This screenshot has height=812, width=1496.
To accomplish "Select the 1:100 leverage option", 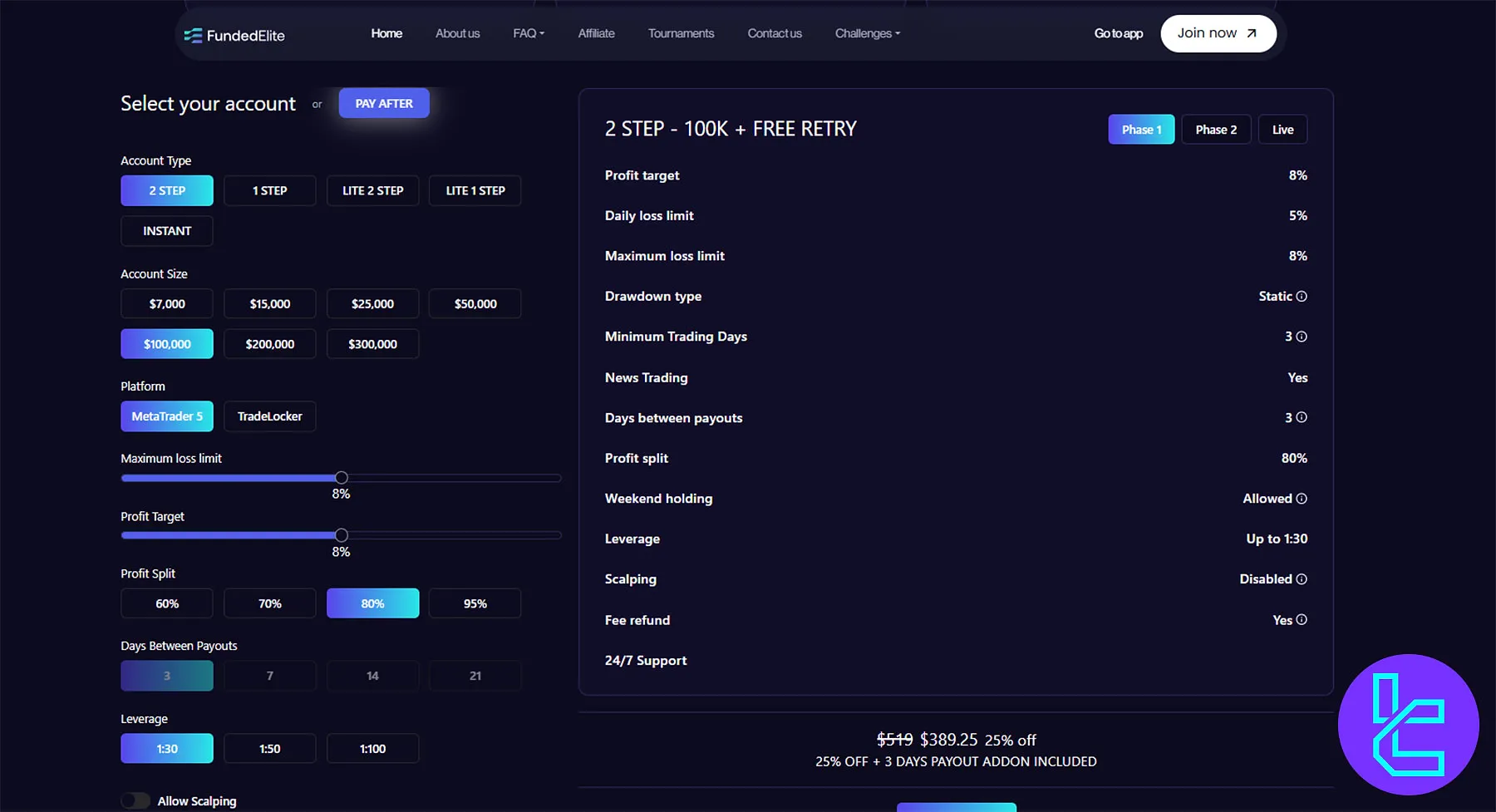I will click(372, 749).
